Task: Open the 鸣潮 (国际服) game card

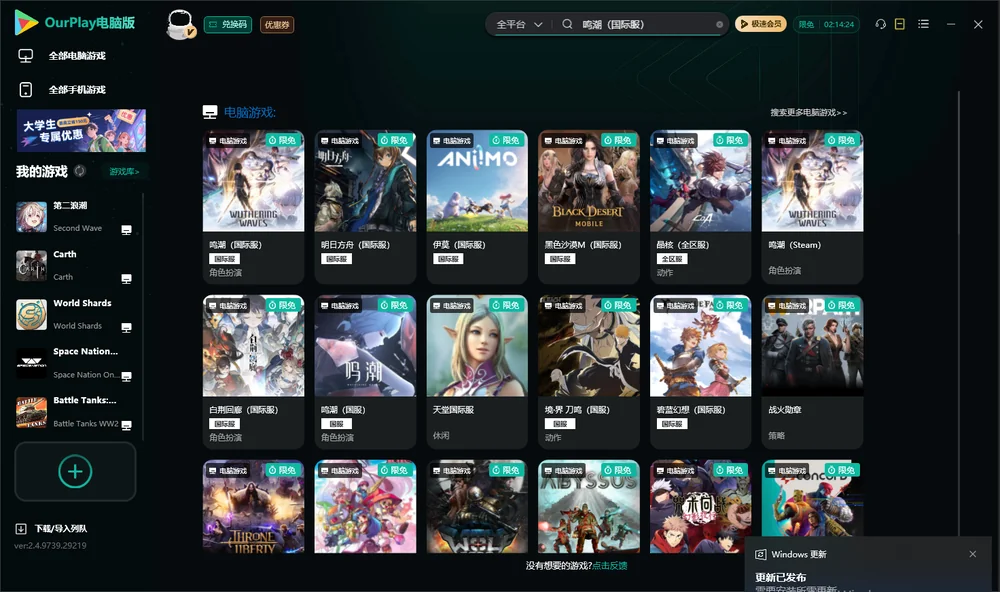Action: (x=253, y=207)
